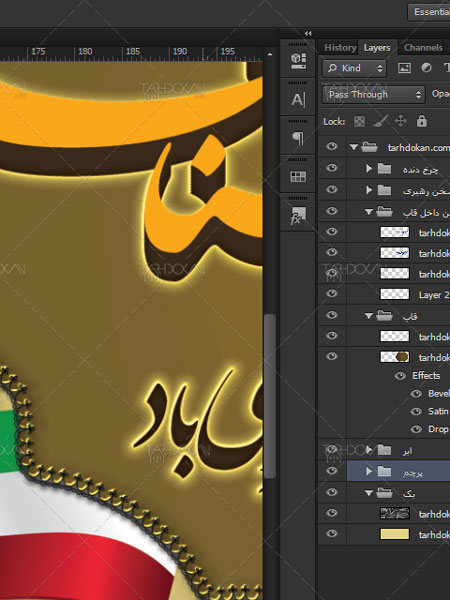The image size is (450, 600).
Task: Open the Essentials workspace switcher
Action: click(429, 12)
